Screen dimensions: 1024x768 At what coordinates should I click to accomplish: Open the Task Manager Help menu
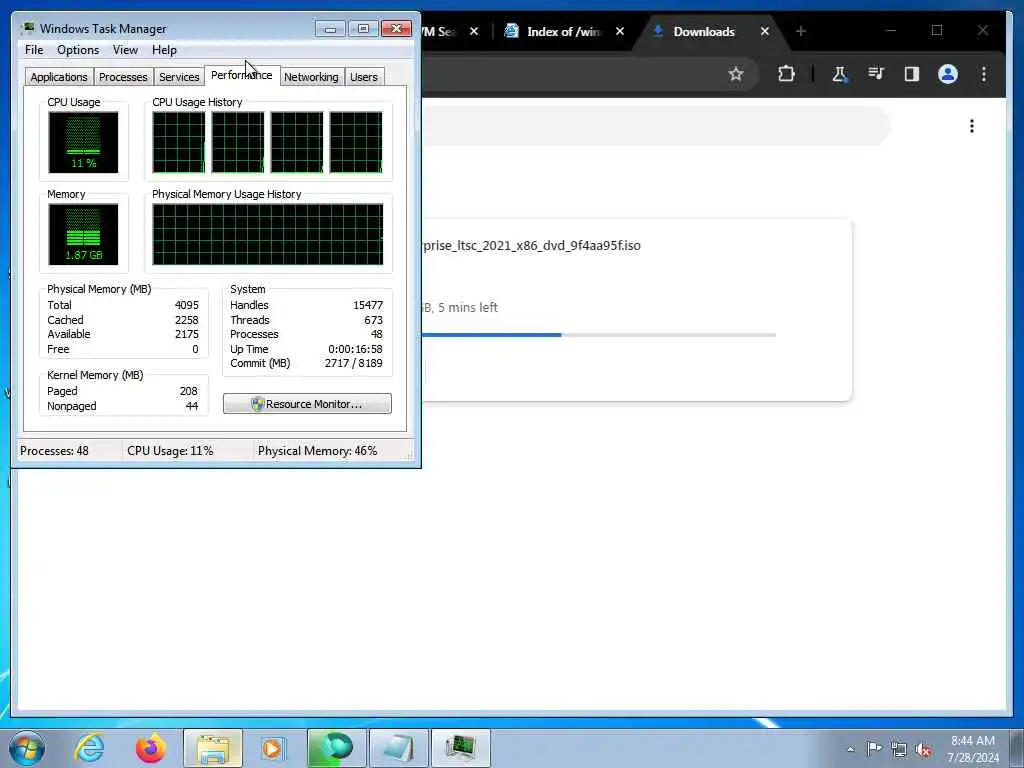[x=164, y=50]
